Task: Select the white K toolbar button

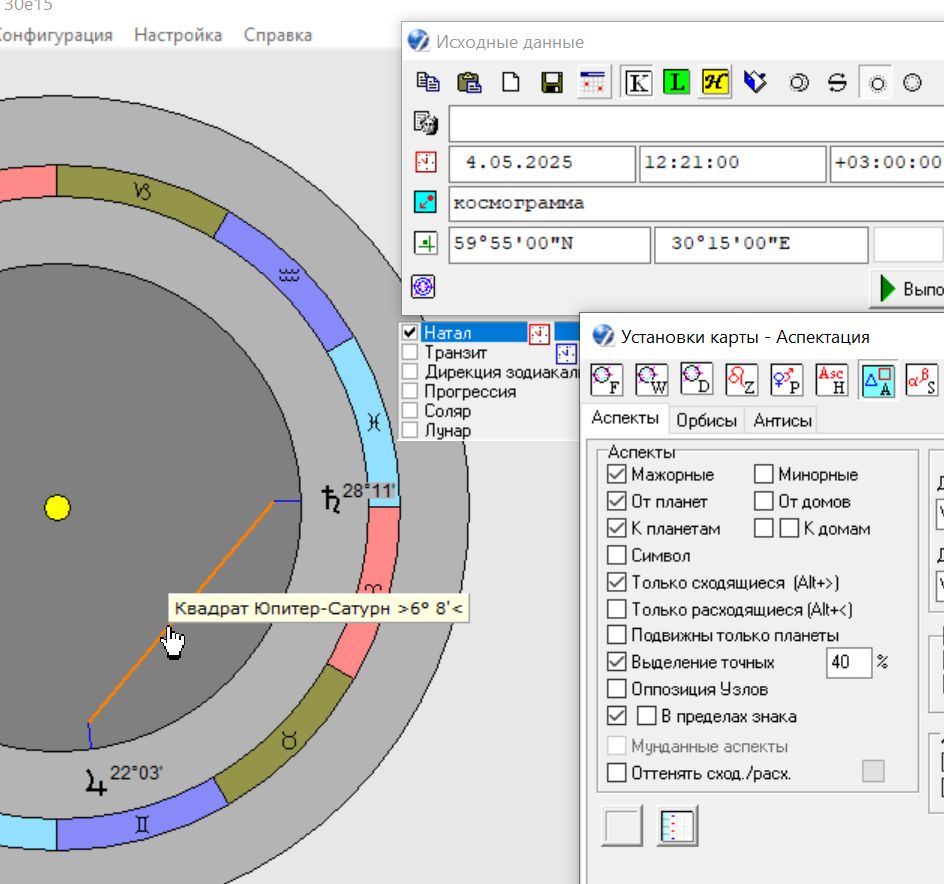Action: [x=638, y=82]
